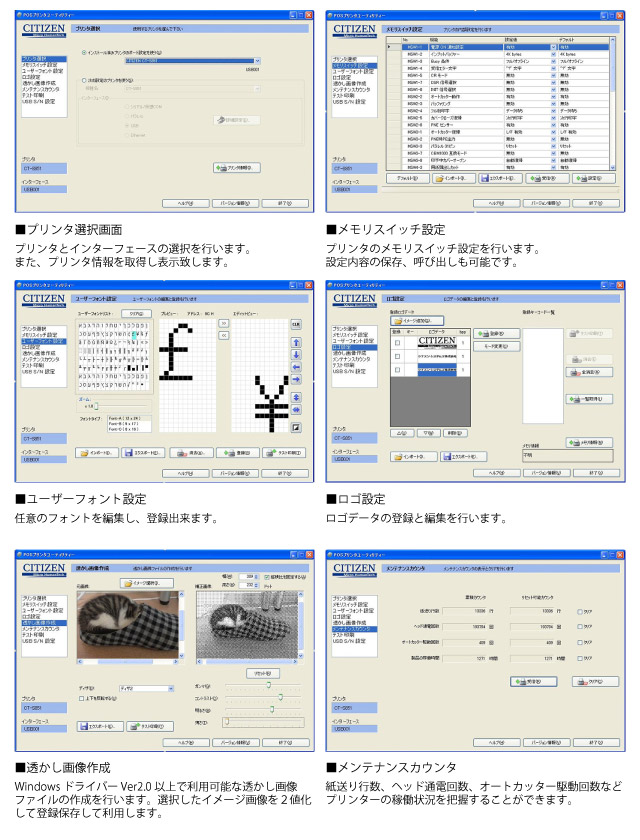Click the Import folder button in User Font window
The height and width of the screenshot is (840, 640).
tap(96, 453)
